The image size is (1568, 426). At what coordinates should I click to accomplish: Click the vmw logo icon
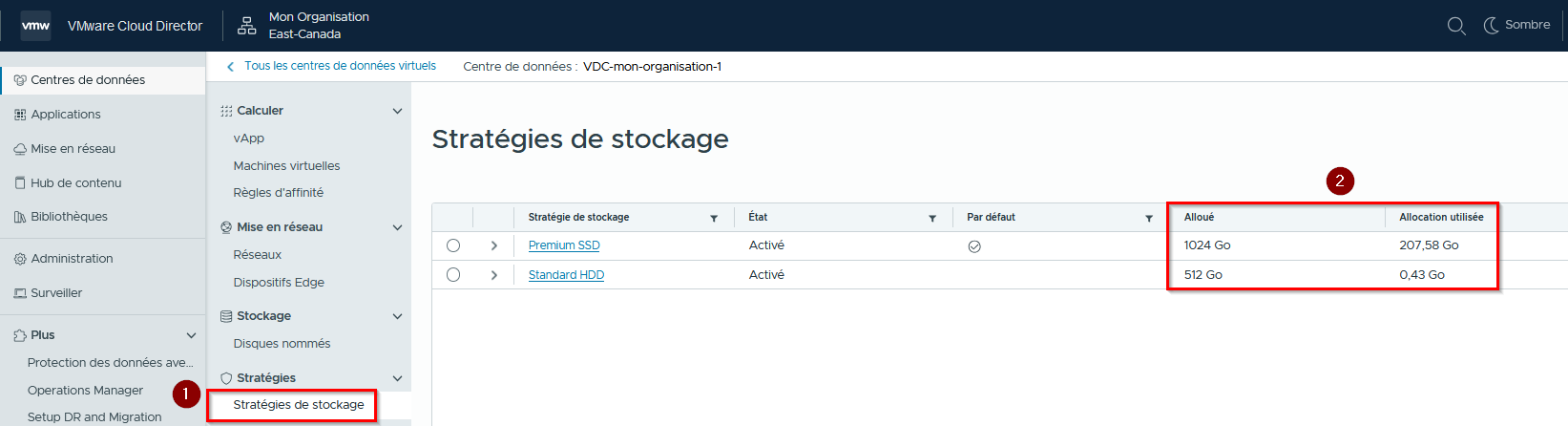[x=35, y=26]
